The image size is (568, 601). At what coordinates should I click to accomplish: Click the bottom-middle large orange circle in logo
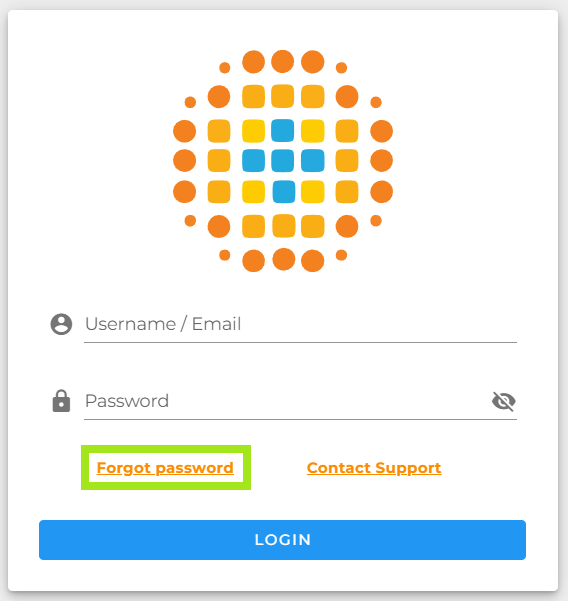coord(284,259)
